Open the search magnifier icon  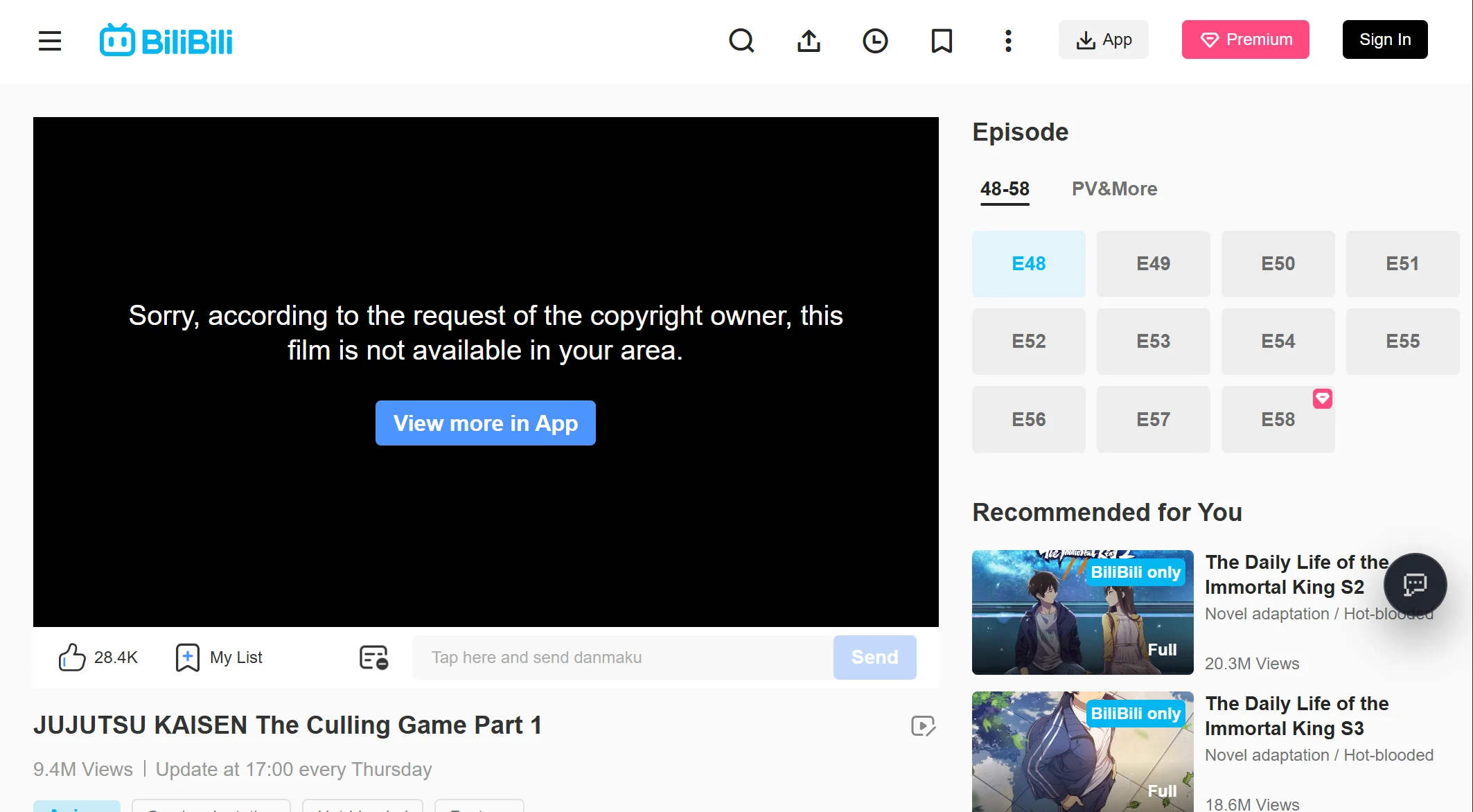tap(741, 40)
